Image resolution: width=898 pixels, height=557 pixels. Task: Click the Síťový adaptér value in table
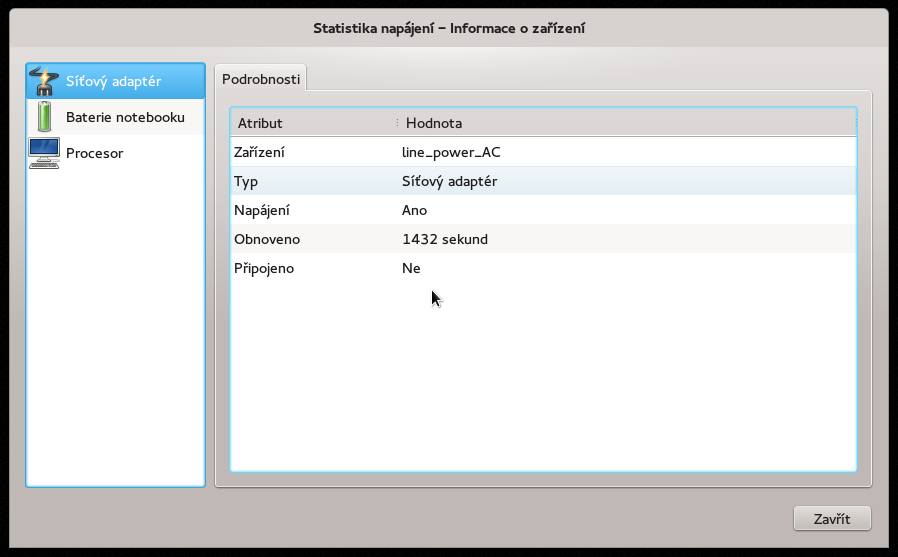coord(450,181)
